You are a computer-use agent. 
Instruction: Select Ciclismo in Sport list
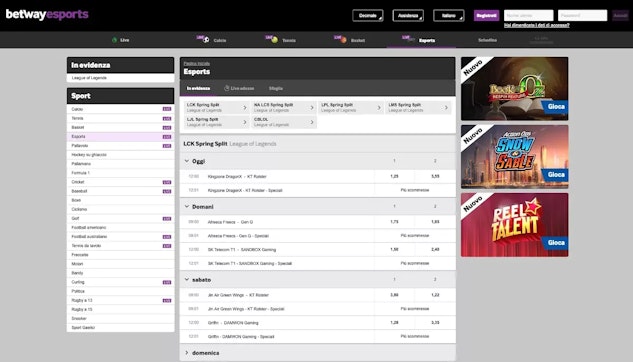[x=120, y=209]
